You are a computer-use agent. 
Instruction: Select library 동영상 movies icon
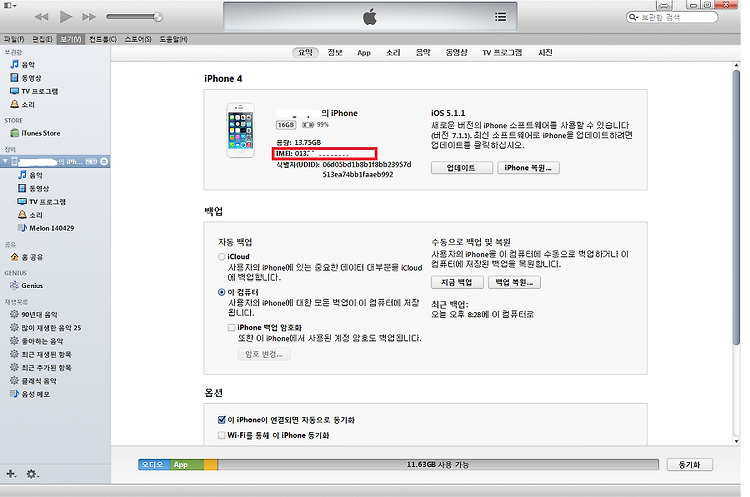pos(14,77)
